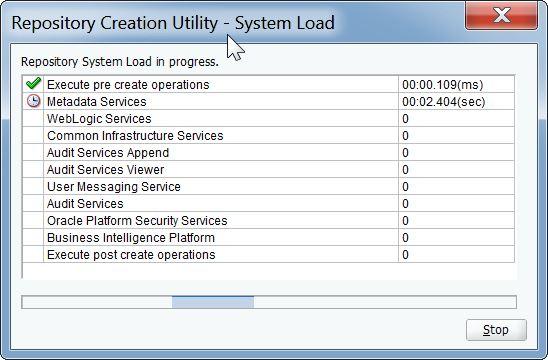This screenshot has height=360, width=548.
Task: Click the system load progress bar
Action: [x=269, y=302]
